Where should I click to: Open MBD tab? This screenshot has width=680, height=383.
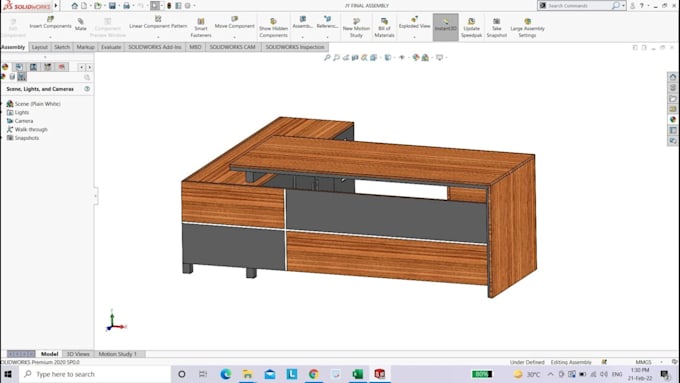(195, 47)
